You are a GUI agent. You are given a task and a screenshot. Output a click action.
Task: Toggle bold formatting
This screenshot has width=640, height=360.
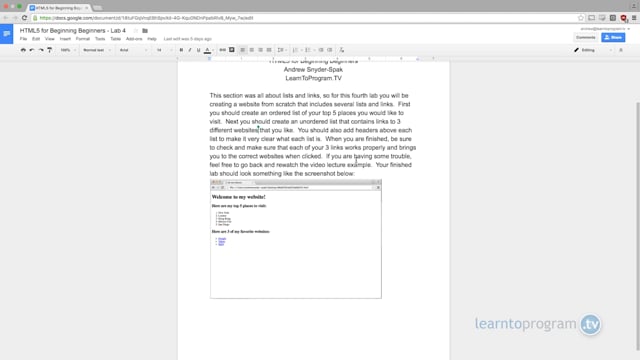(x=181, y=50)
